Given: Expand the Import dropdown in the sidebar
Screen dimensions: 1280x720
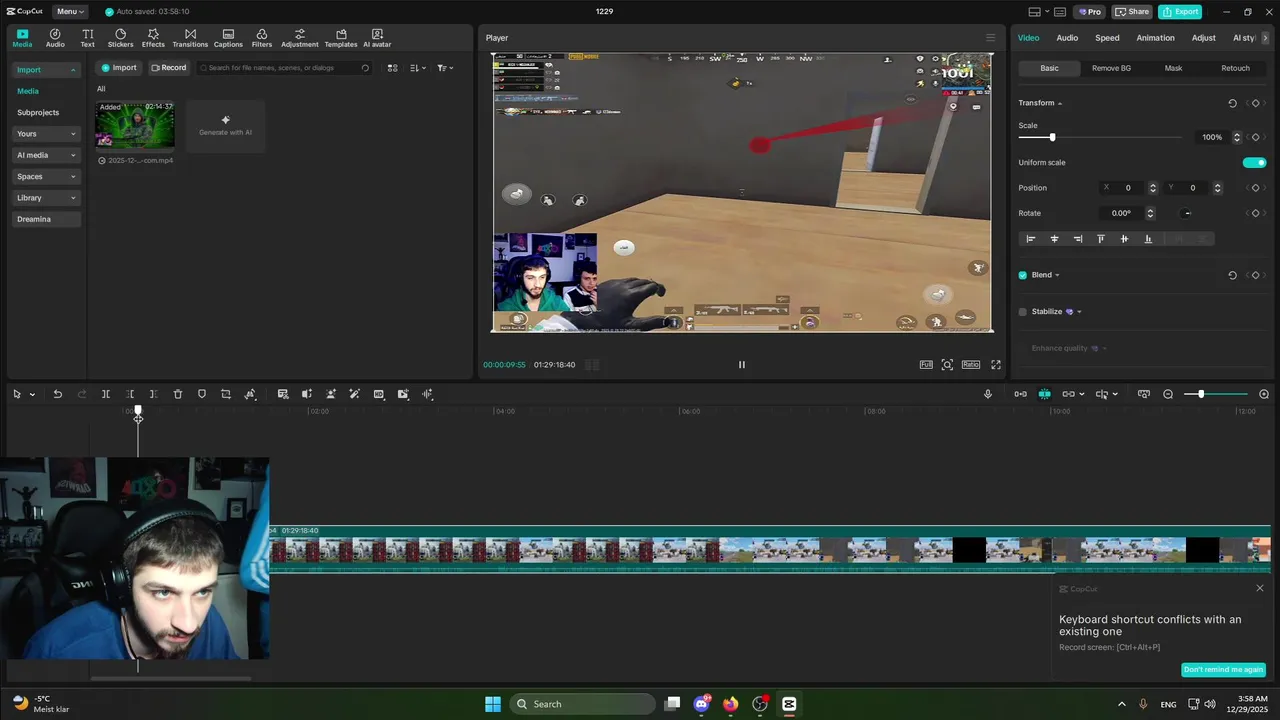Looking at the screenshot, I should (x=72, y=70).
